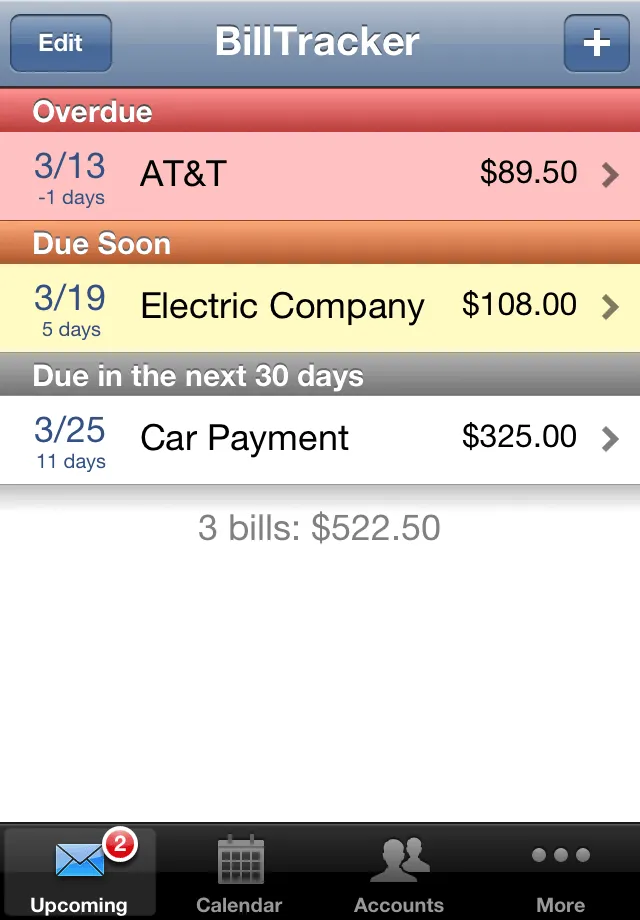Tap the plus icon to add a bill
This screenshot has height=920, width=640.
tap(597, 43)
